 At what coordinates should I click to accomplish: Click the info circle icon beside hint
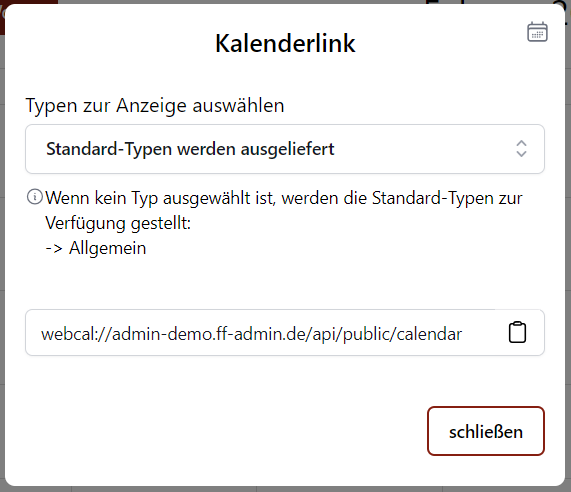35,197
